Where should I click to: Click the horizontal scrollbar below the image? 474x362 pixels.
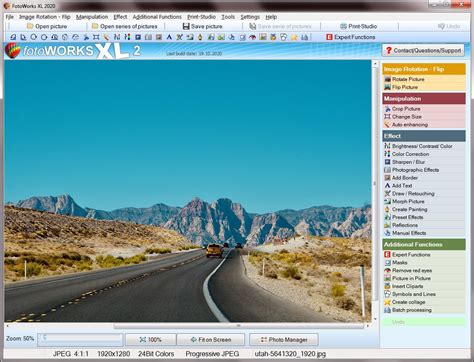[238, 326]
